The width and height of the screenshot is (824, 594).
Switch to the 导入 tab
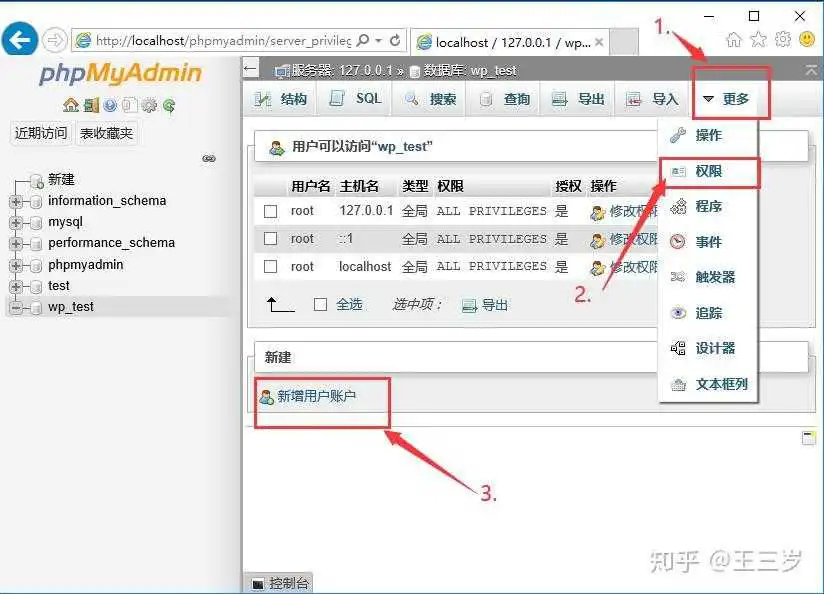click(x=652, y=99)
